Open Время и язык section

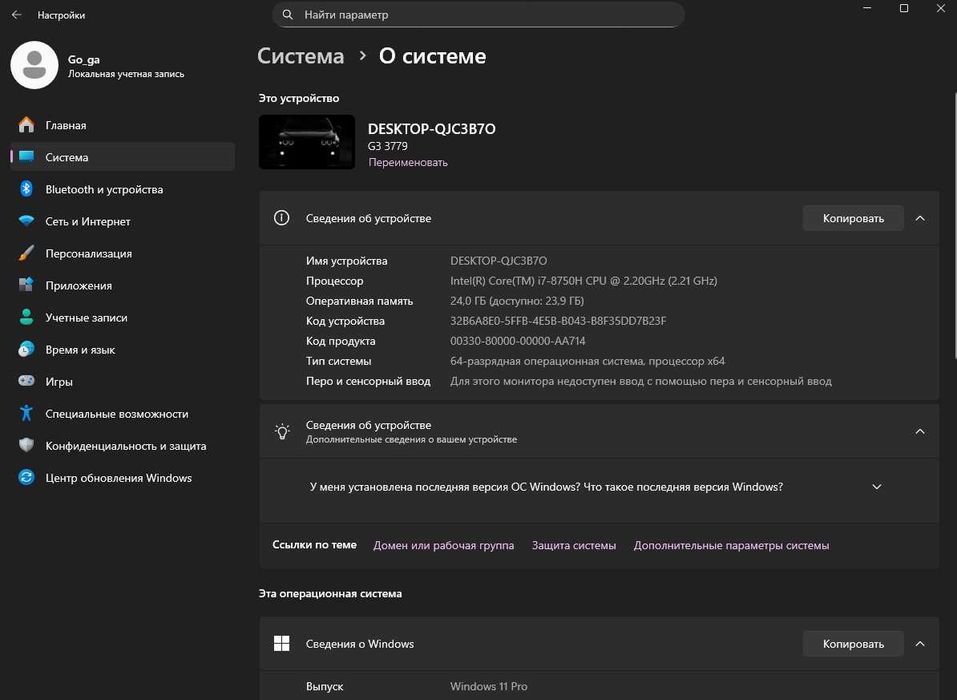click(x=123, y=349)
